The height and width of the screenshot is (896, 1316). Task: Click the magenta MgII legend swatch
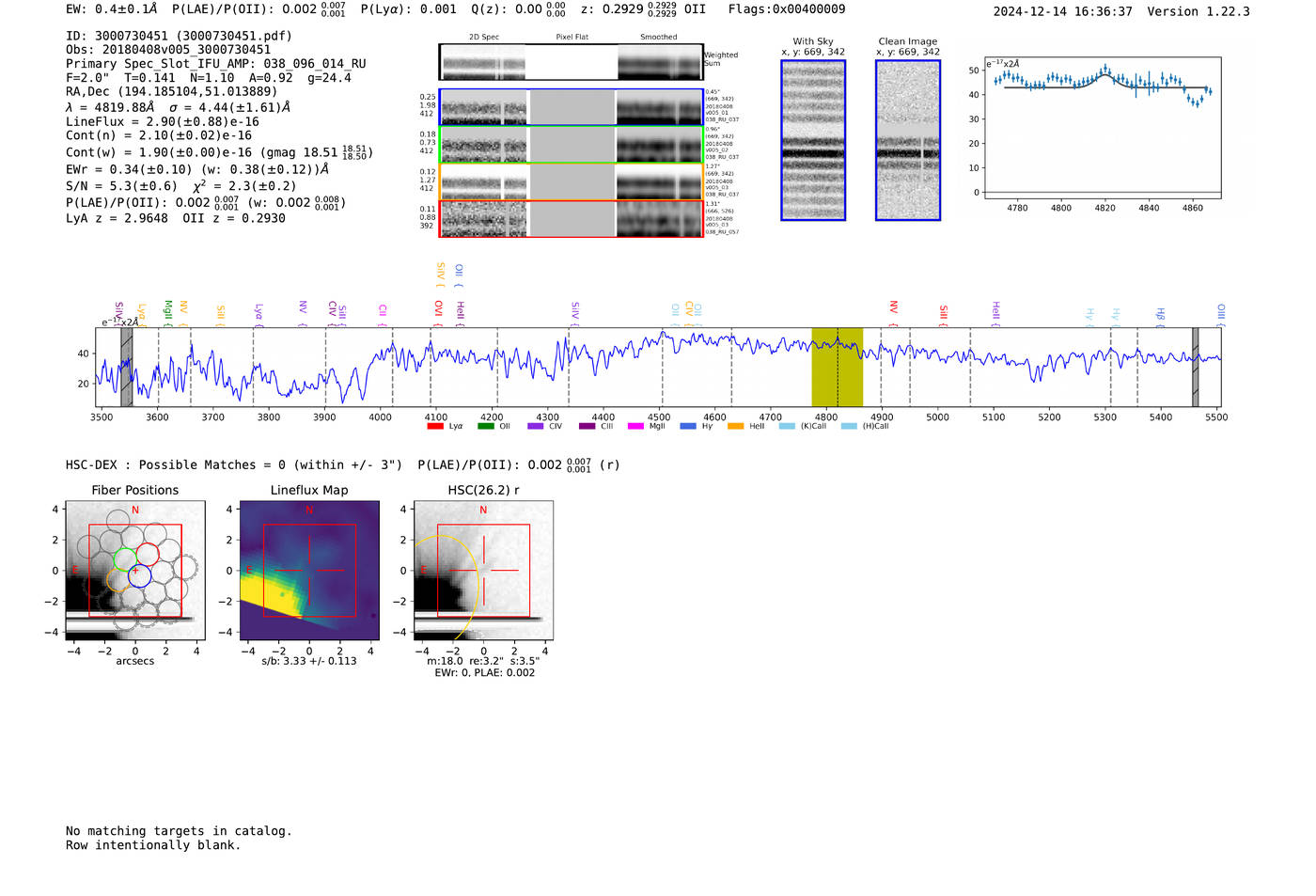[x=636, y=426]
